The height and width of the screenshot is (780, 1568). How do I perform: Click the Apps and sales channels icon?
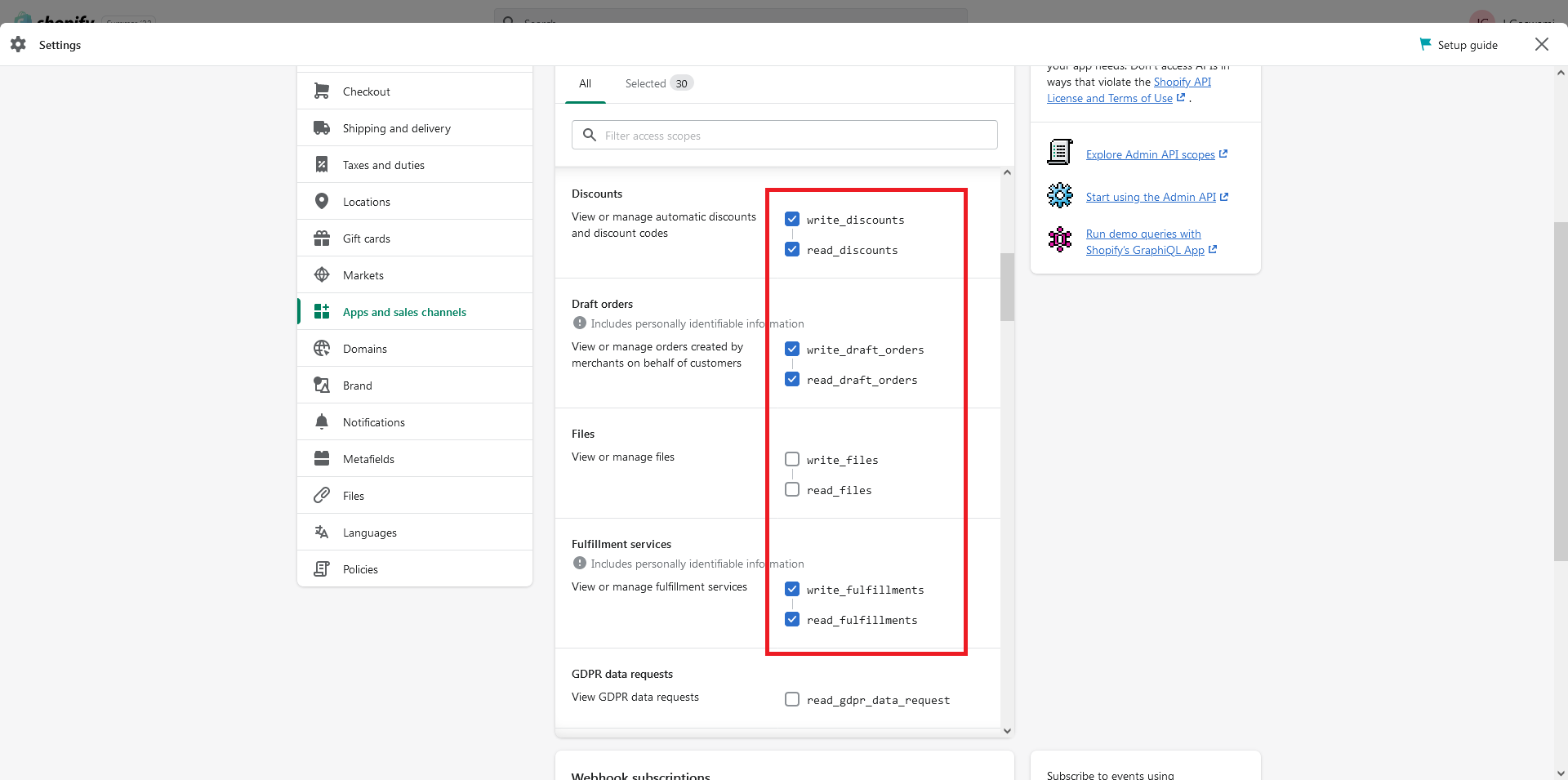click(x=322, y=312)
